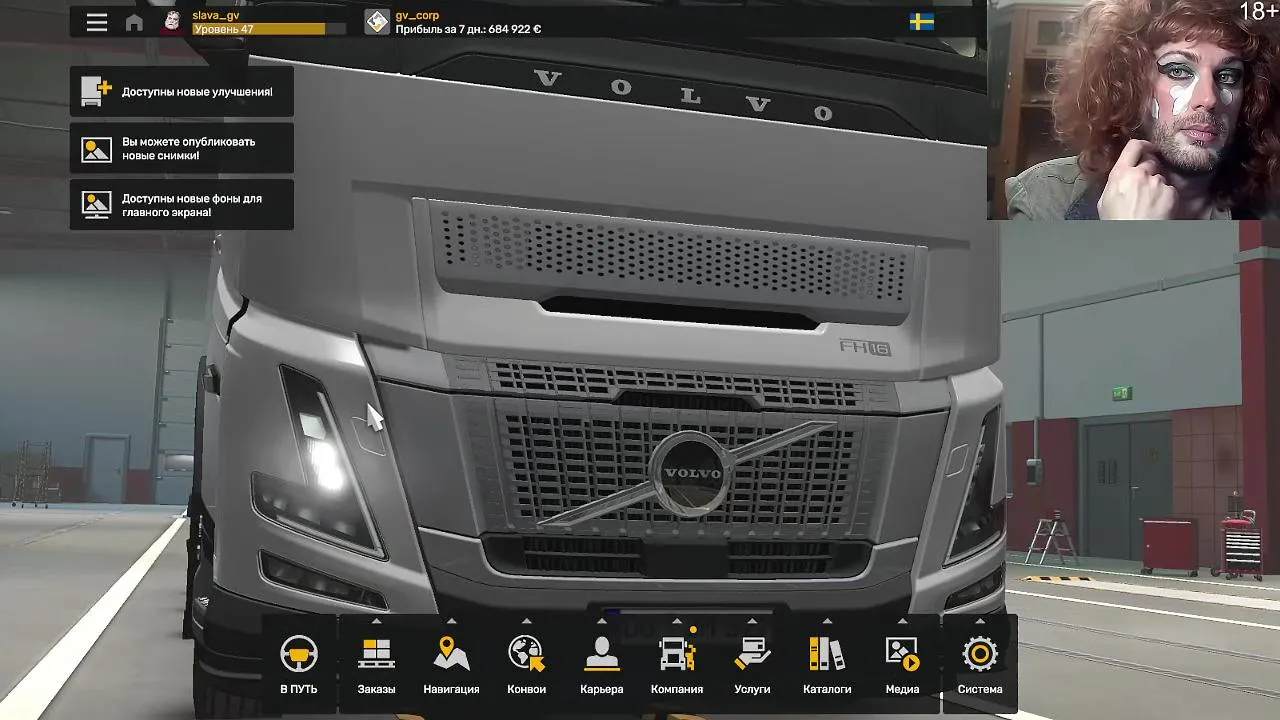Open the Карьера menu
The height and width of the screenshot is (720, 1280).
[602, 665]
